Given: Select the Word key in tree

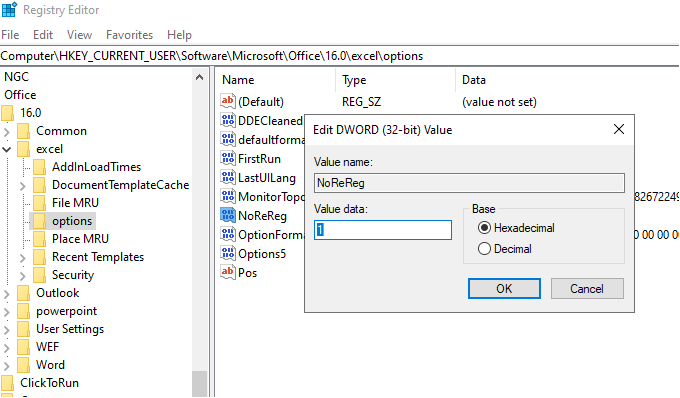Looking at the screenshot, I should pos(50,365).
